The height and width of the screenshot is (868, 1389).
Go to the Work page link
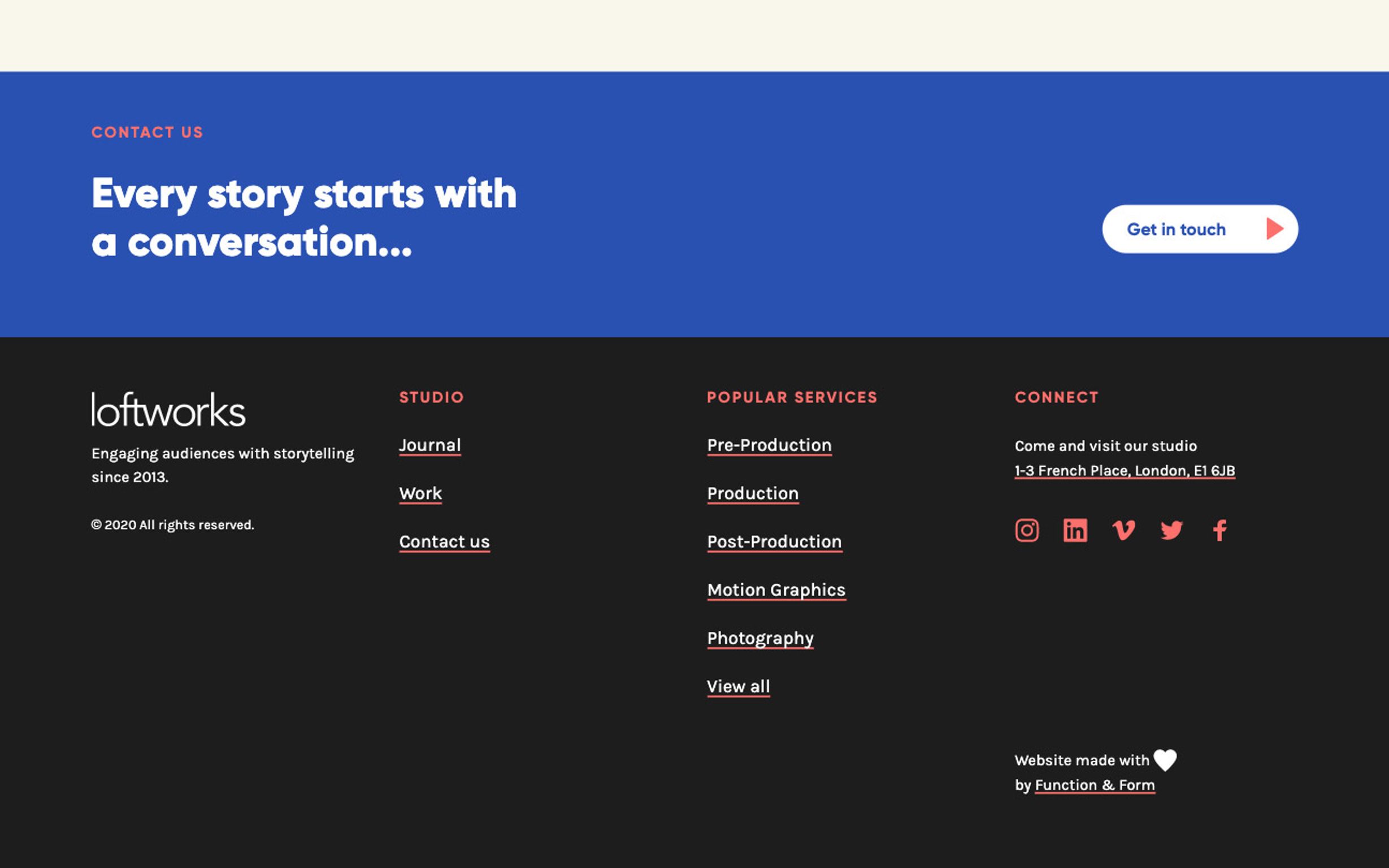coord(420,493)
